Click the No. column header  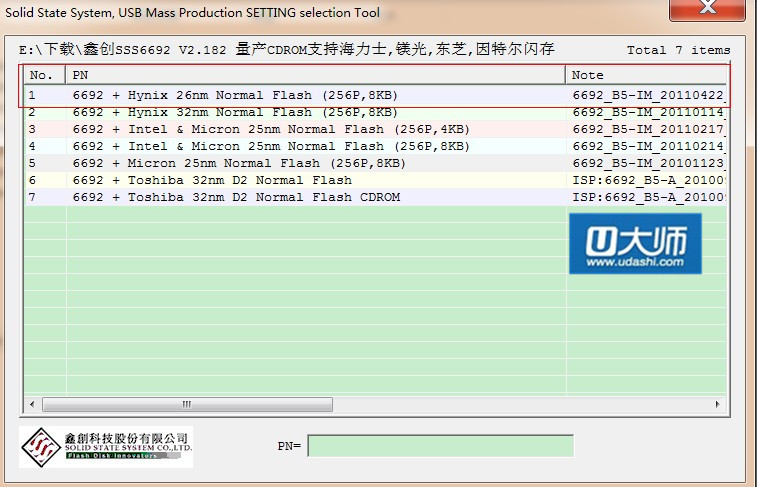coord(44,75)
